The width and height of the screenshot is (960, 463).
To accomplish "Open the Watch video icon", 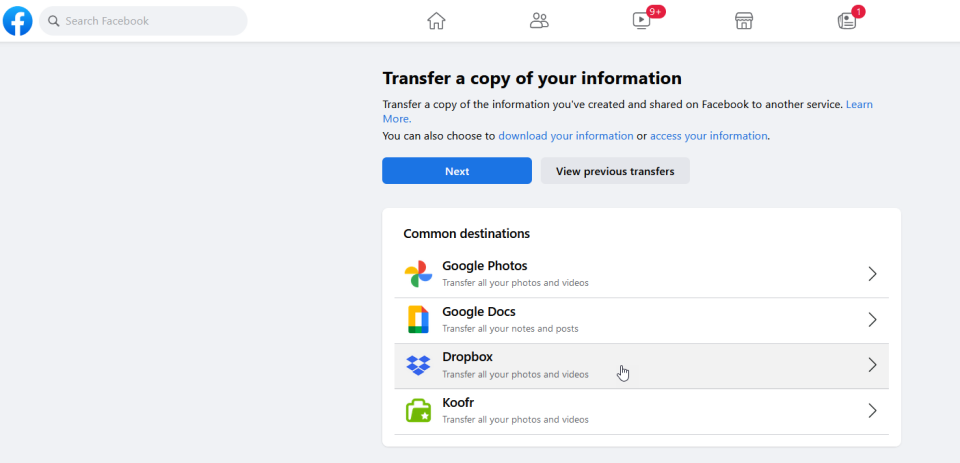I will 642,20.
